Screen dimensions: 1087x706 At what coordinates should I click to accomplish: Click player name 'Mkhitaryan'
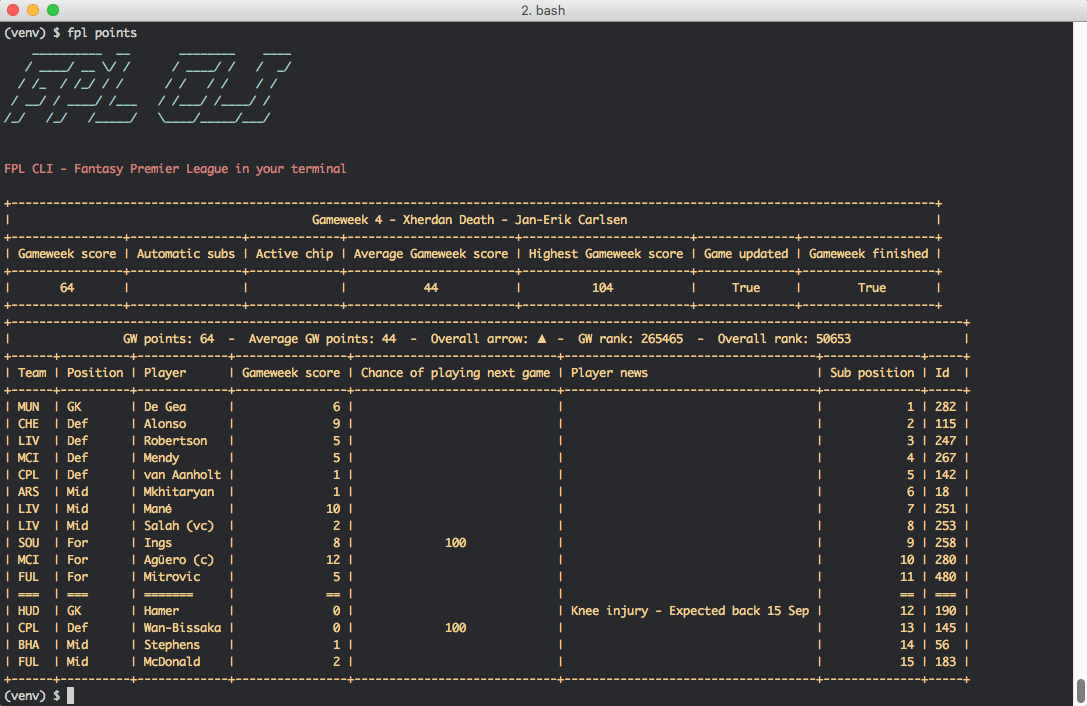(x=179, y=492)
